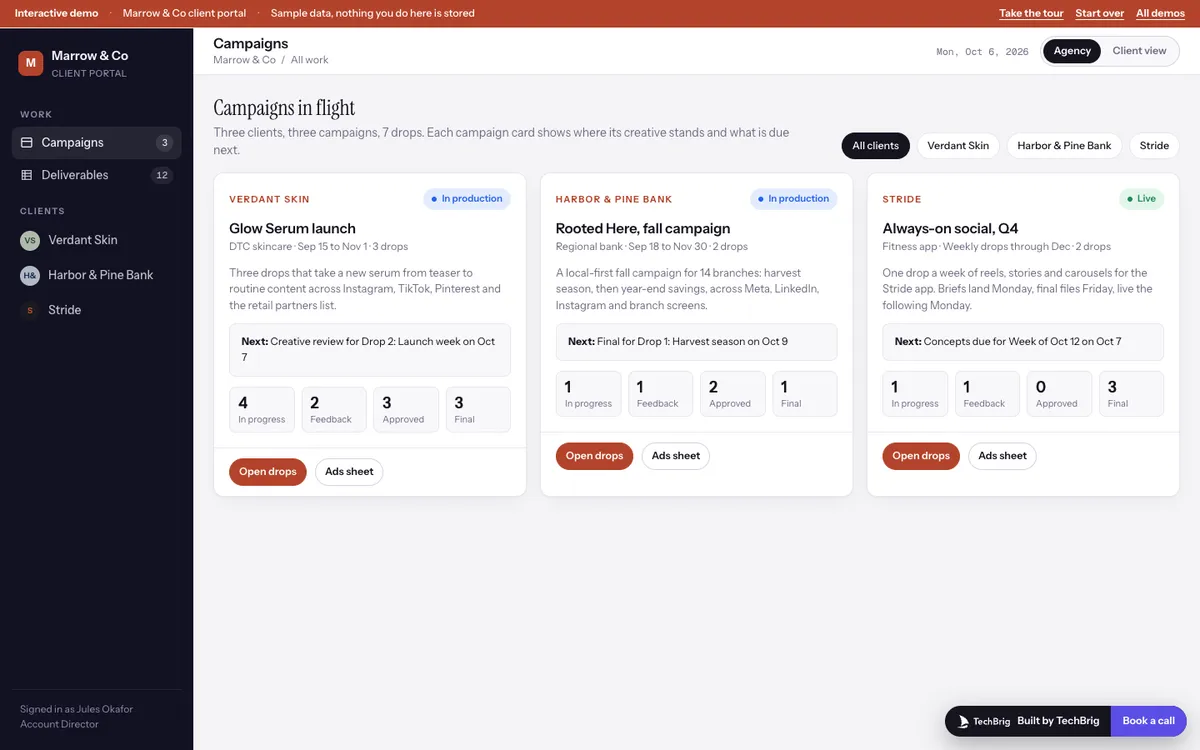The height and width of the screenshot is (750, 1200).
Task: Click All work breadcrumb
Action: (310, 60)
